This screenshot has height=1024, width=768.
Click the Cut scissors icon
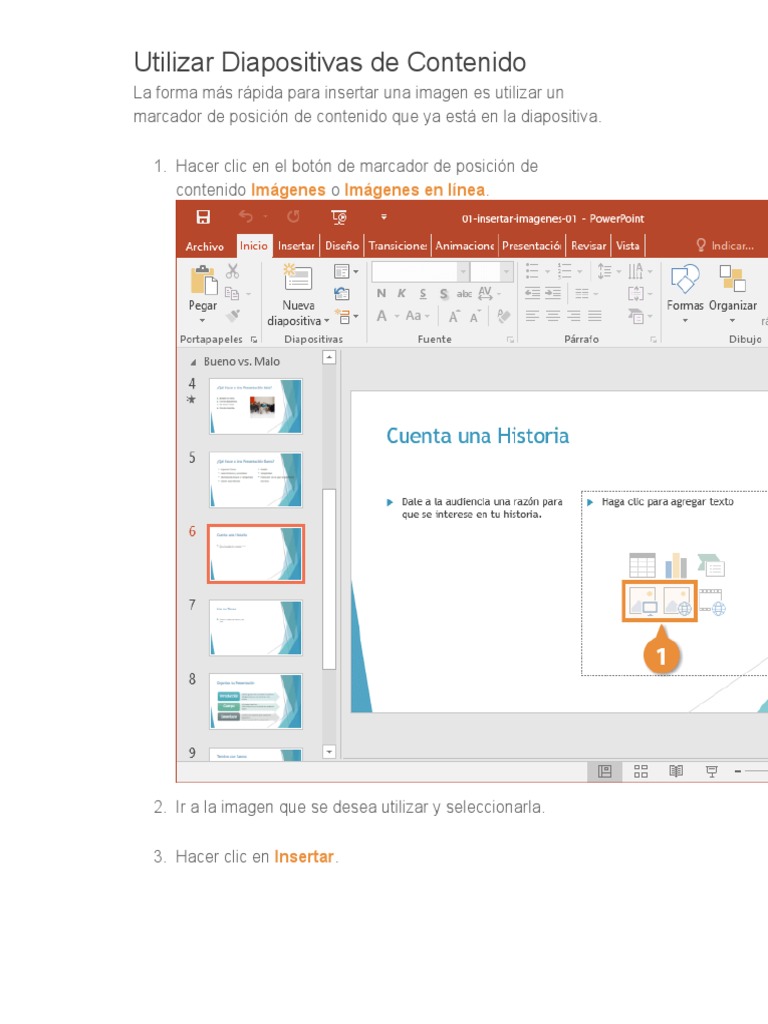click(x=233, y=271)
